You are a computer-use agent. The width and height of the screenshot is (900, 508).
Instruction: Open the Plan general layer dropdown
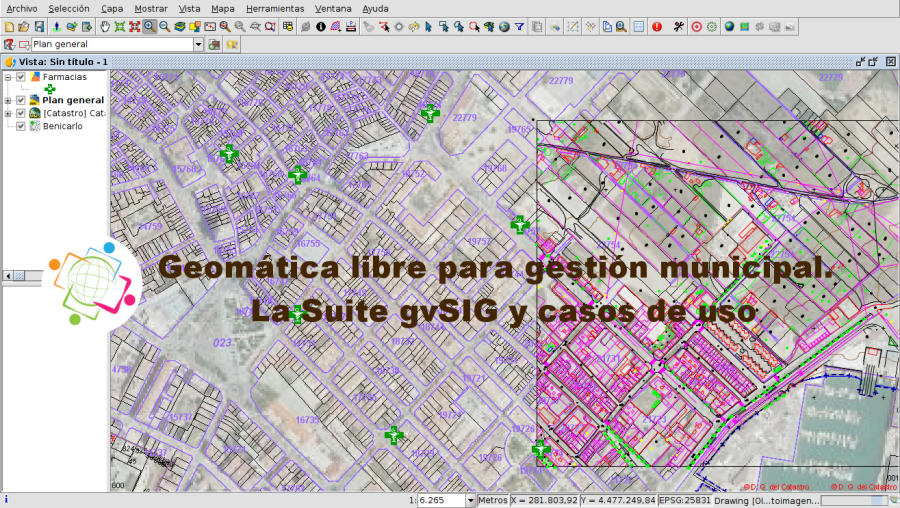click(198, 45)
